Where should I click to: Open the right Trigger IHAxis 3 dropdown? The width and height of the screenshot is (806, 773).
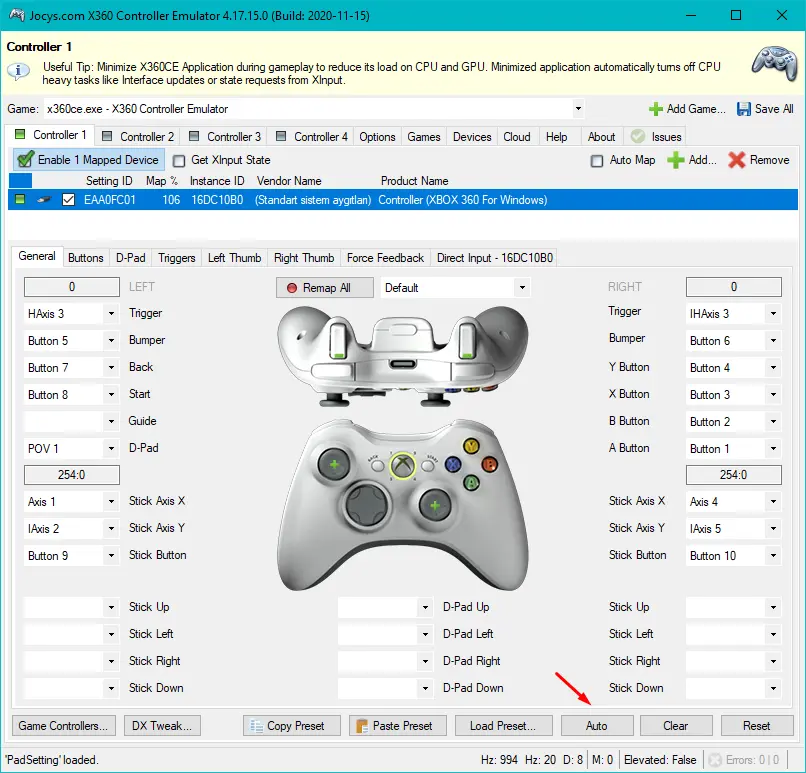[x=773, y=314]
